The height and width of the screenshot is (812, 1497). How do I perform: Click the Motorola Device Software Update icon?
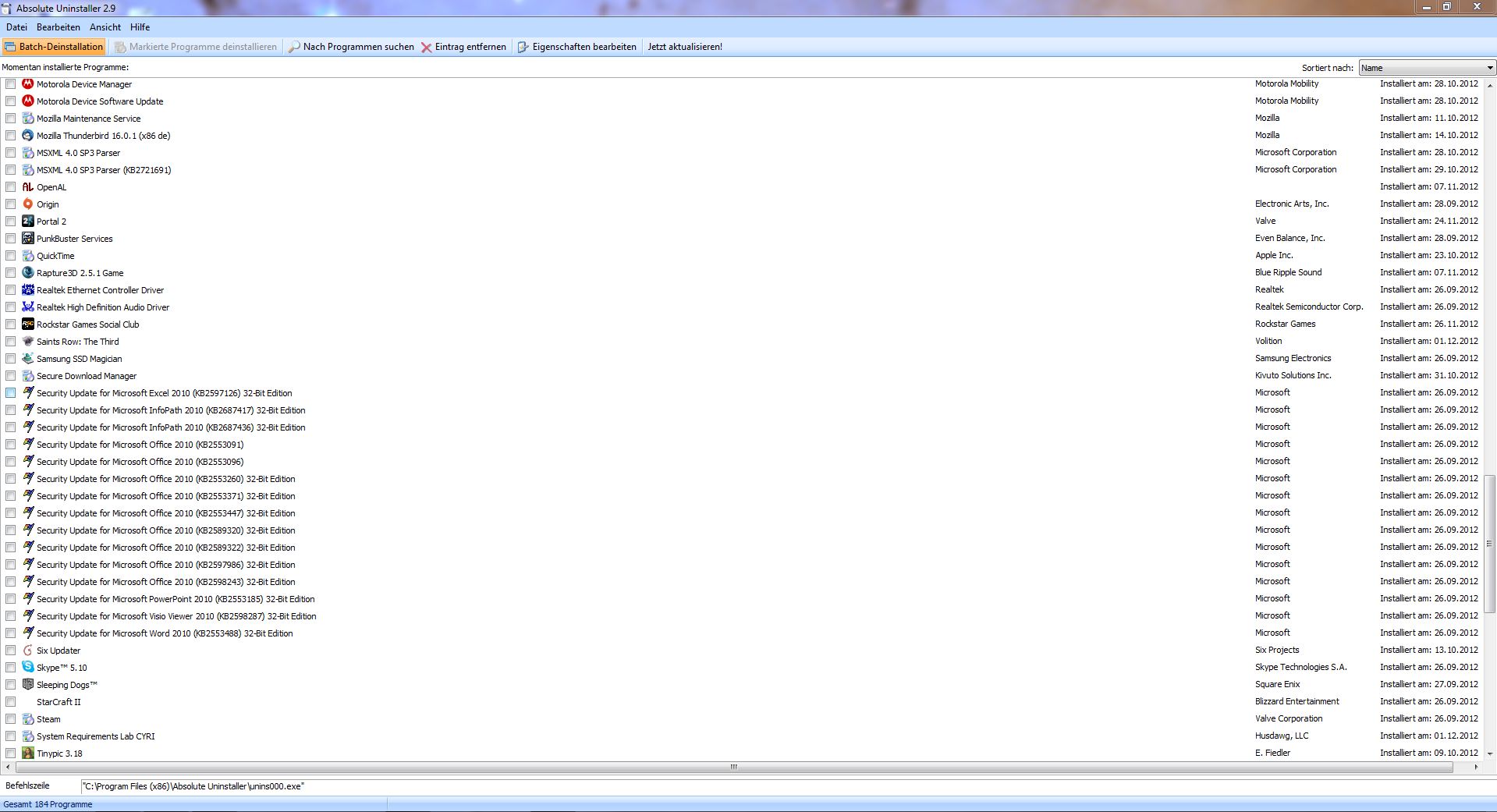tap(28, 101)
